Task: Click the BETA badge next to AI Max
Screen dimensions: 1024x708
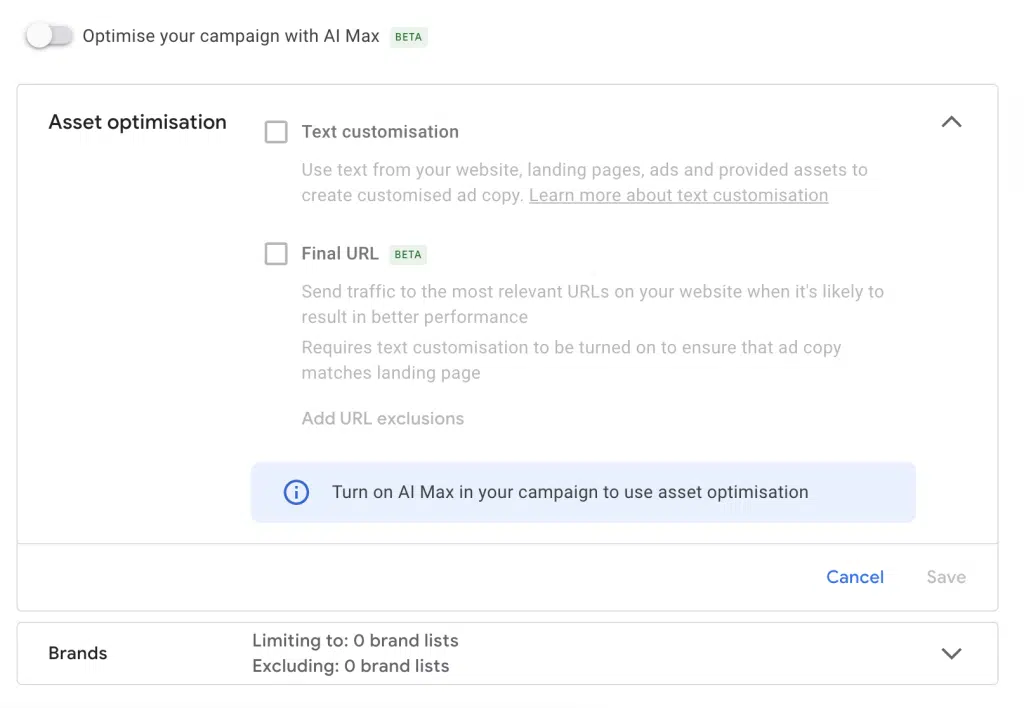Action: pyautogui.click(x=408, y=37)
